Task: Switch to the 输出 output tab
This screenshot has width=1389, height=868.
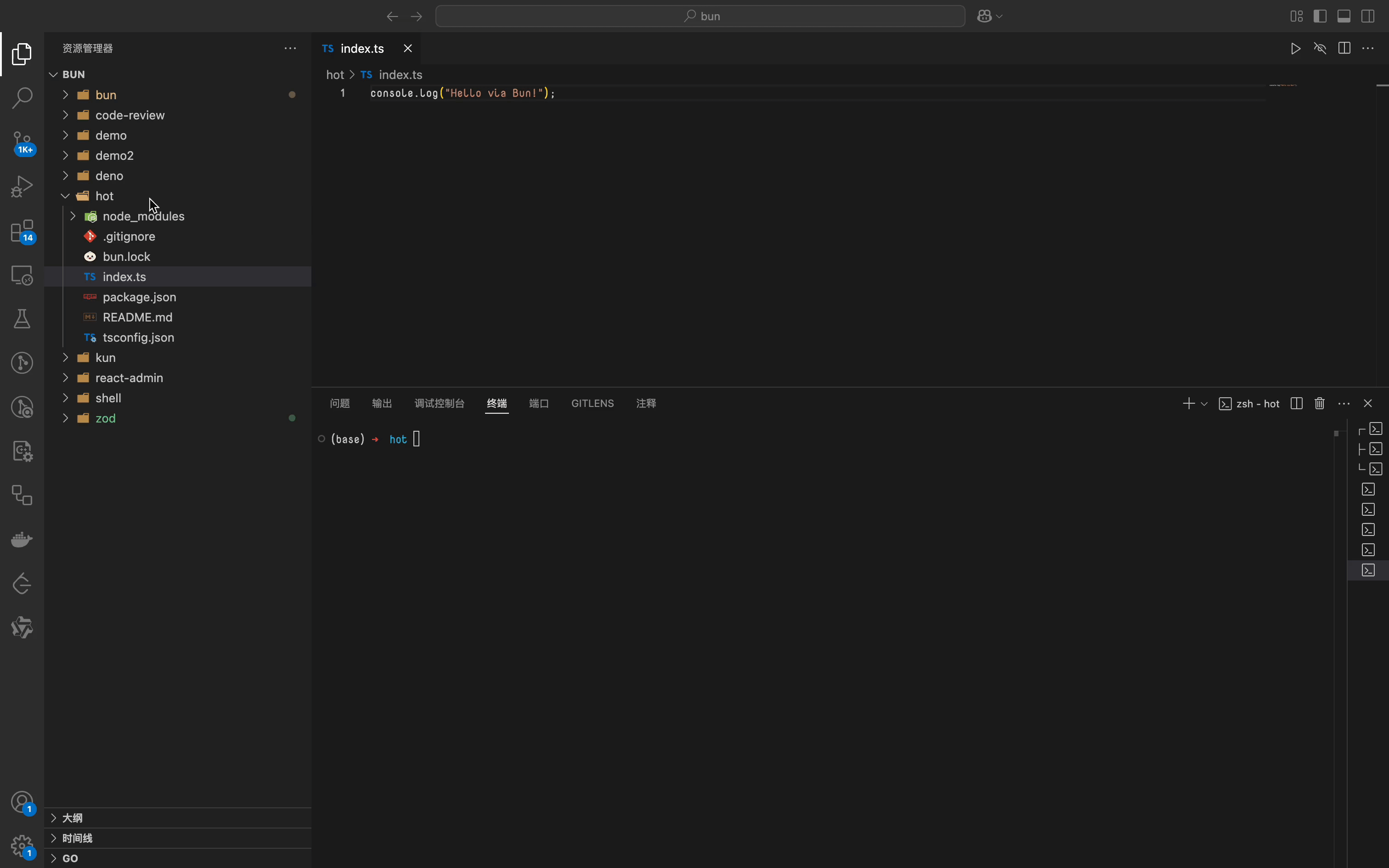Action: coord(382,404)
